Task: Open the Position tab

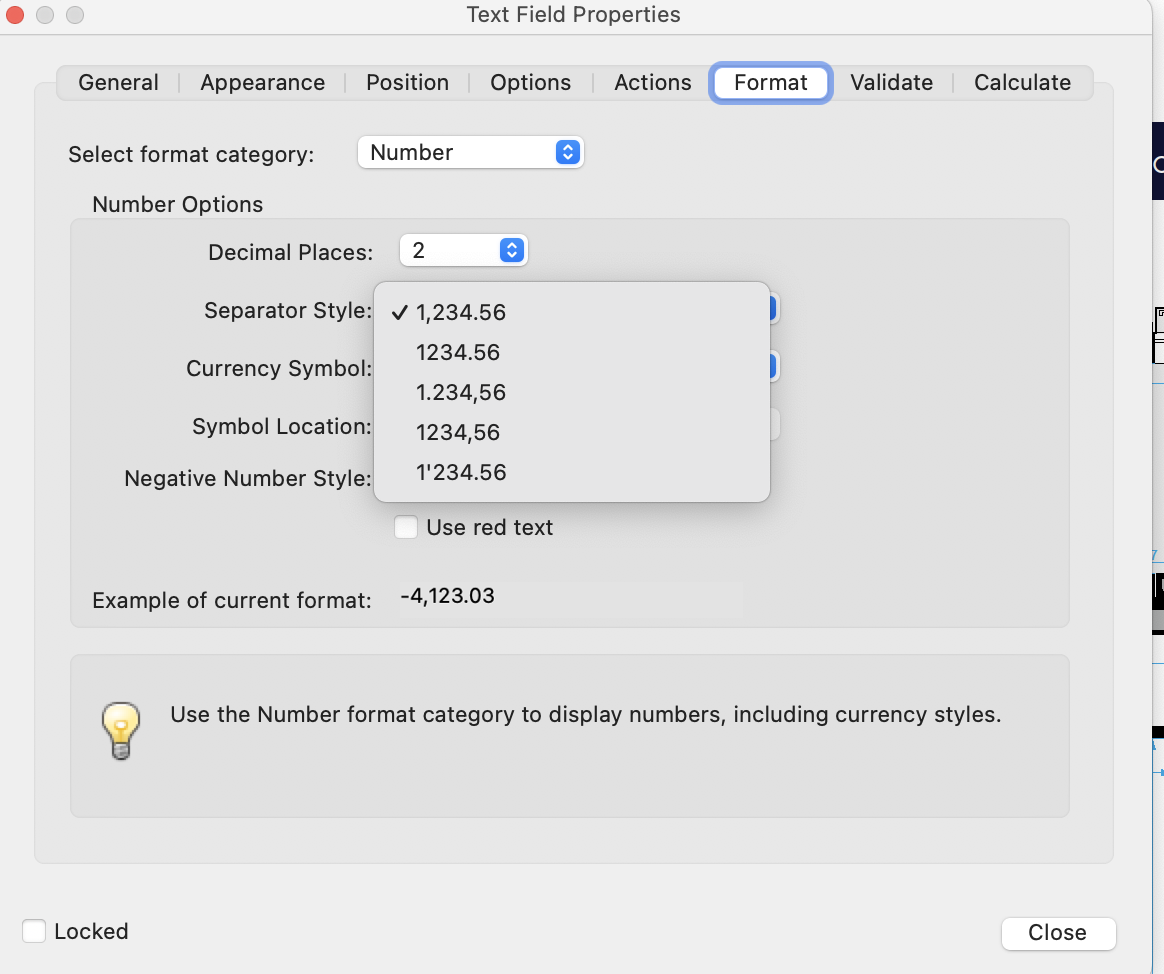Action: click(407, 82)
